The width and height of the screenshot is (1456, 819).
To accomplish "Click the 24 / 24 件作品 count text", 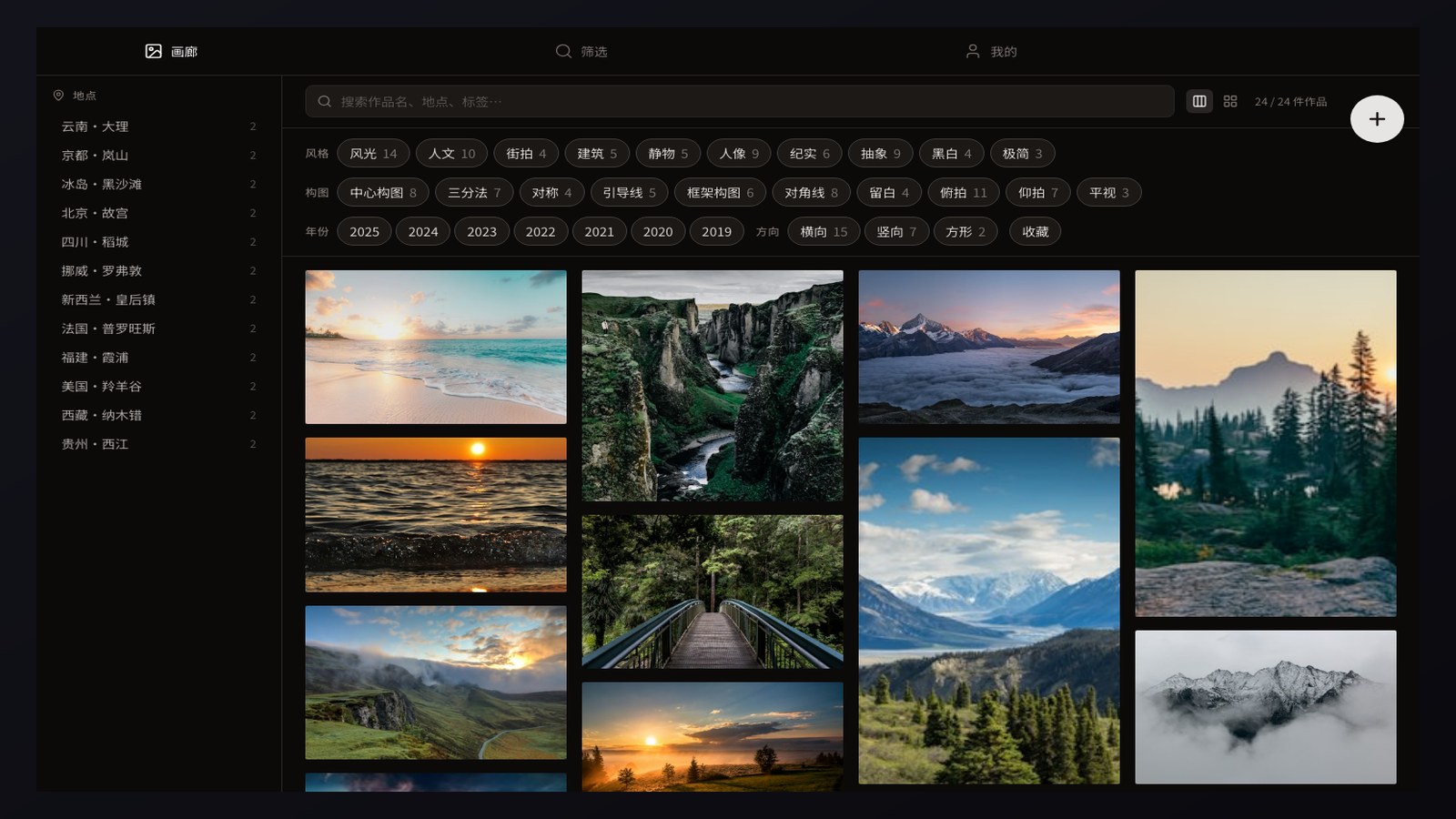I will coord(1290,102).
